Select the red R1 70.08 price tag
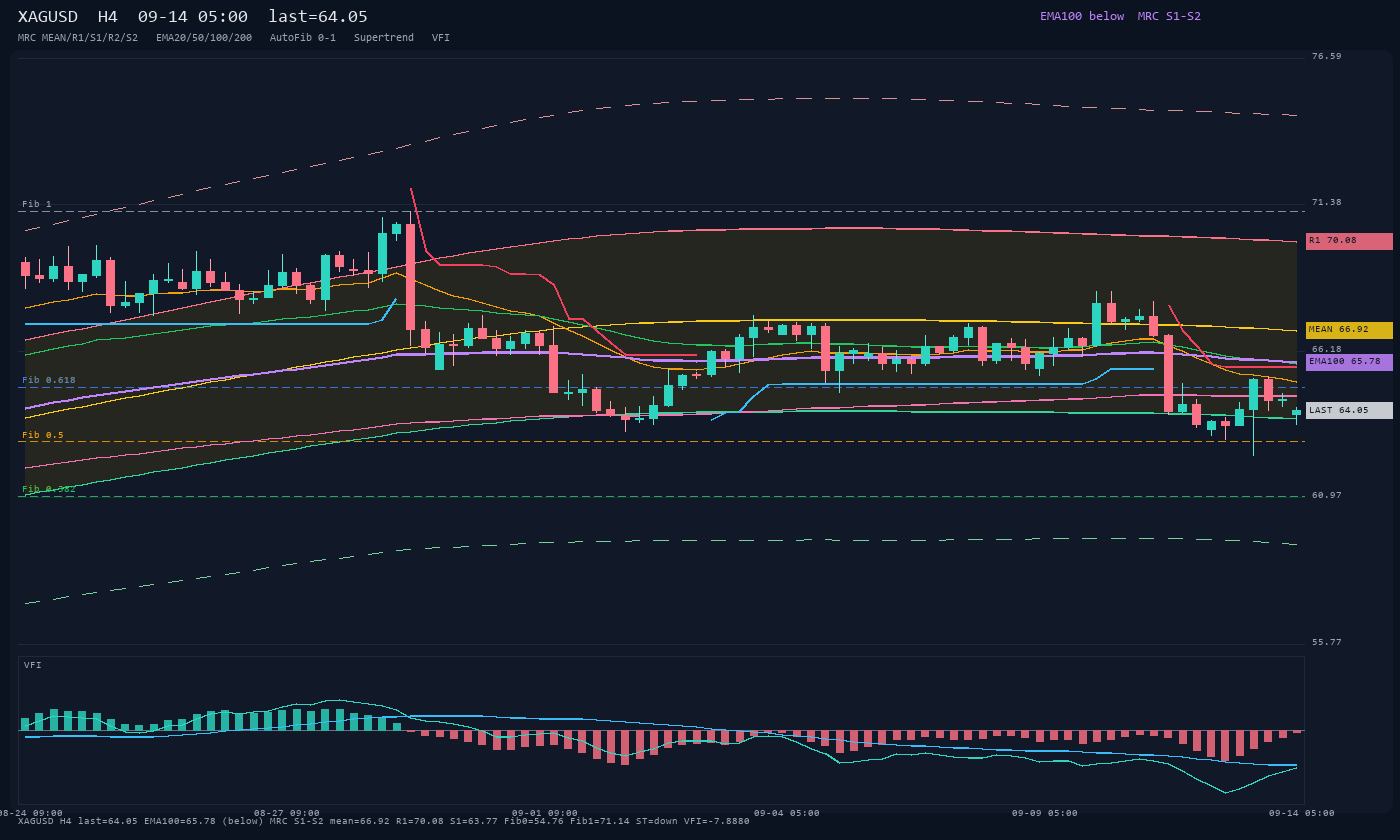Viewport: 1400px width, 840px height. [1349, 241]
